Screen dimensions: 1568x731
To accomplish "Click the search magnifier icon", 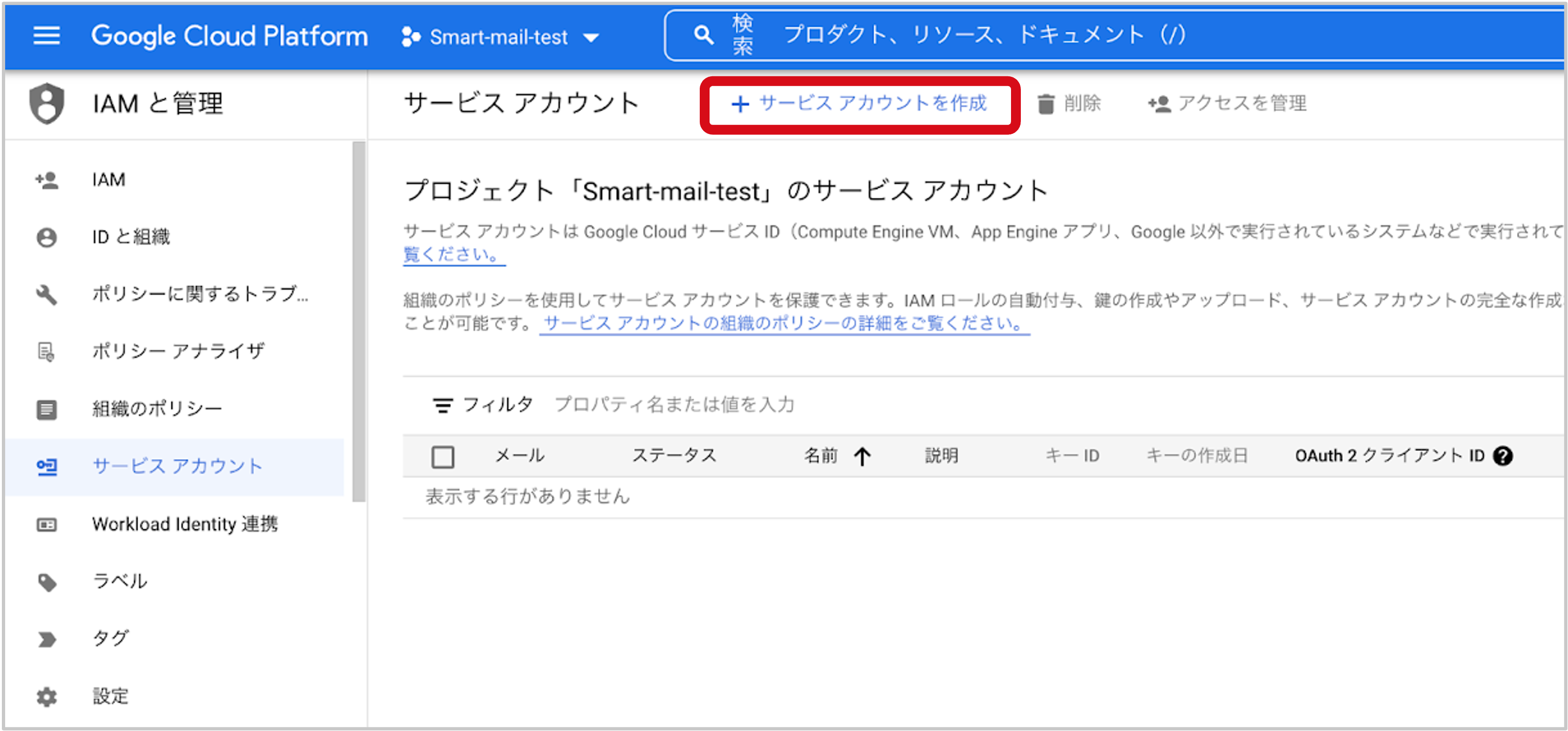I will pos(703,35).
